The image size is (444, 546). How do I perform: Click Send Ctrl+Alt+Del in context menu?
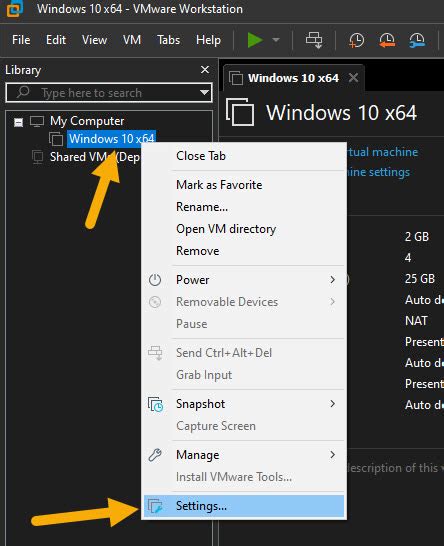click(x=244, y=353)
